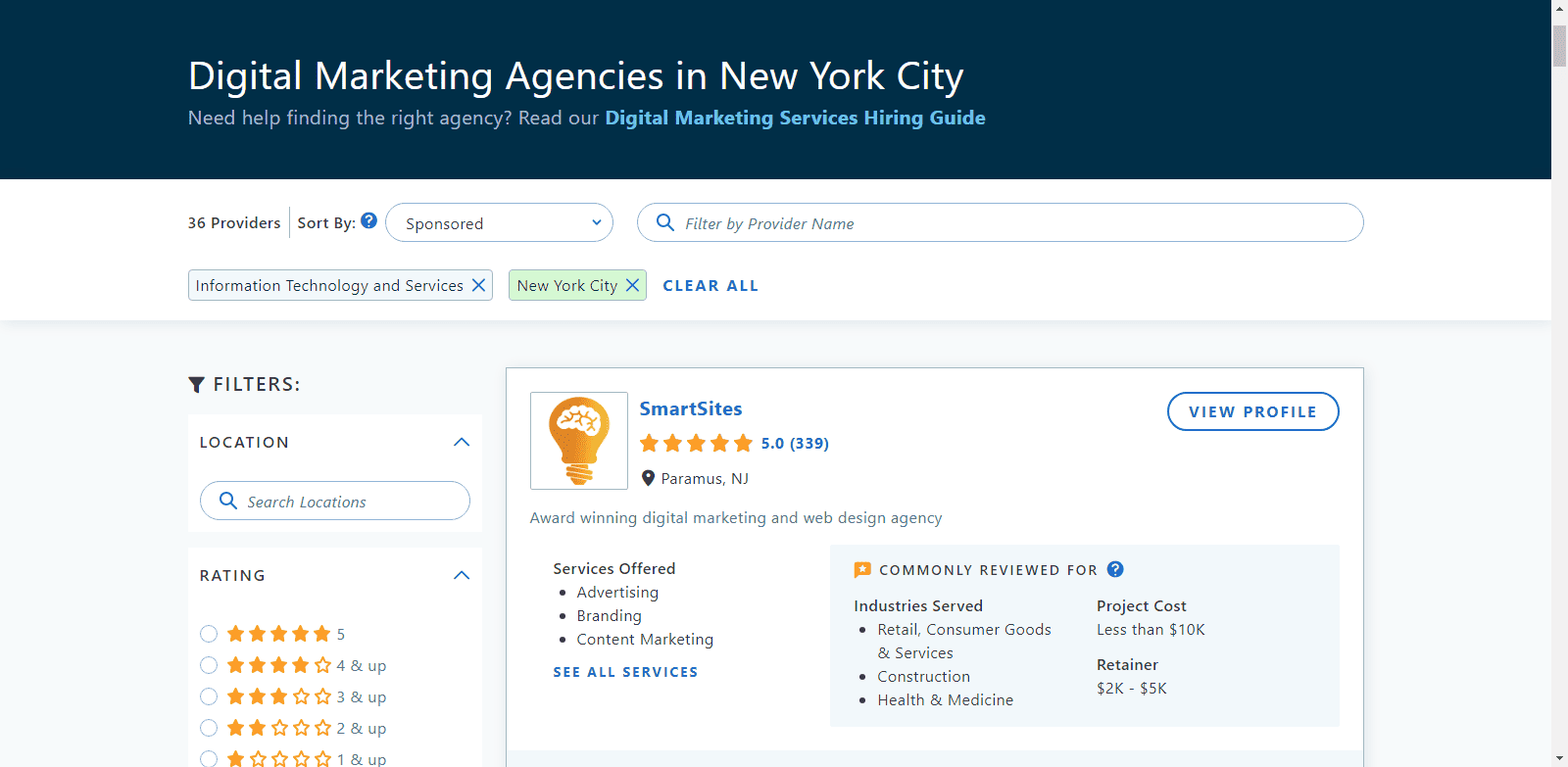
Task: Click the Digital Marketing Agencies page heading
Action: [576, 75]
